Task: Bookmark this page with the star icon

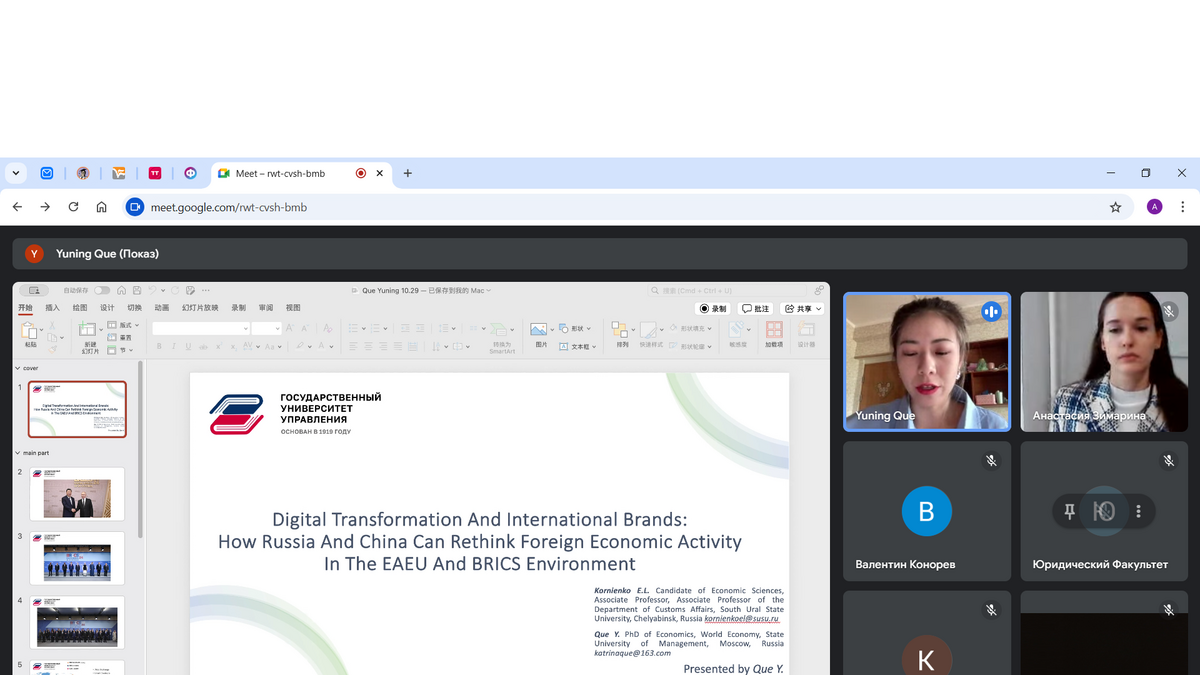Action: click(1115, 207)
